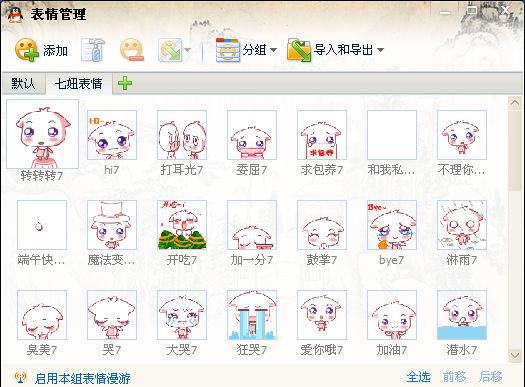The image size is (525, 387).
Task: Select the 魔法变… top hat emoticon
Action: 111,225
